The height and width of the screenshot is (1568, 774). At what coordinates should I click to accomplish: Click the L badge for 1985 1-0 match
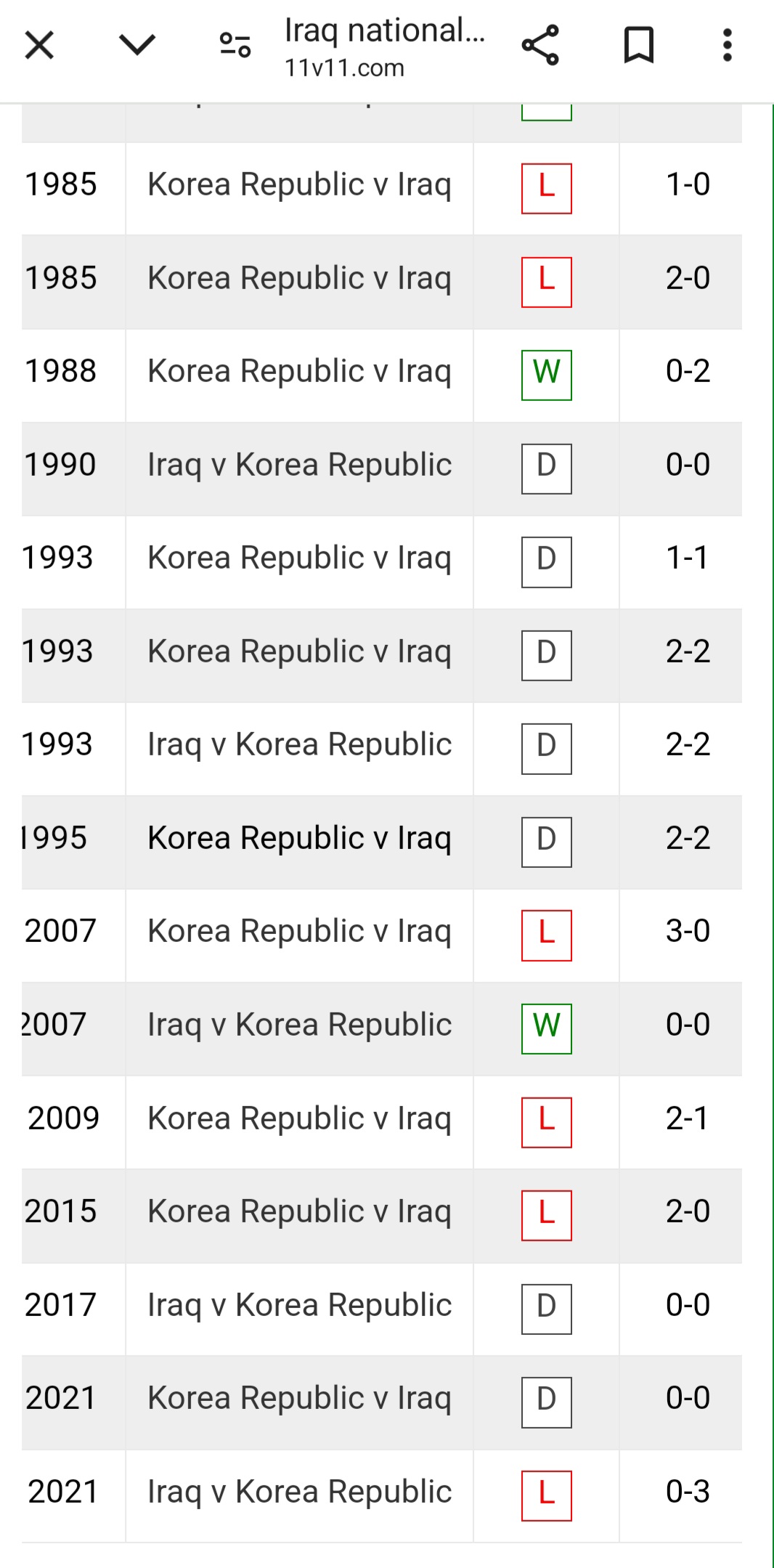(x=546, y=189)
